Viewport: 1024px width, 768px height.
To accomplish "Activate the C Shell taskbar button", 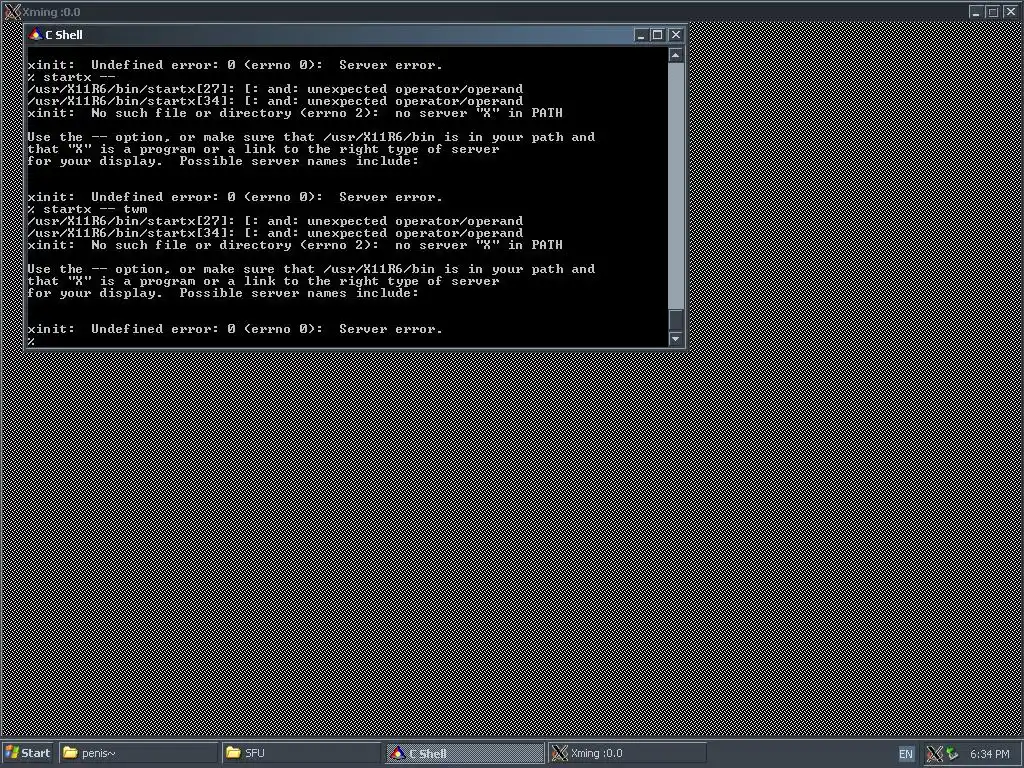I will (464, 753).
